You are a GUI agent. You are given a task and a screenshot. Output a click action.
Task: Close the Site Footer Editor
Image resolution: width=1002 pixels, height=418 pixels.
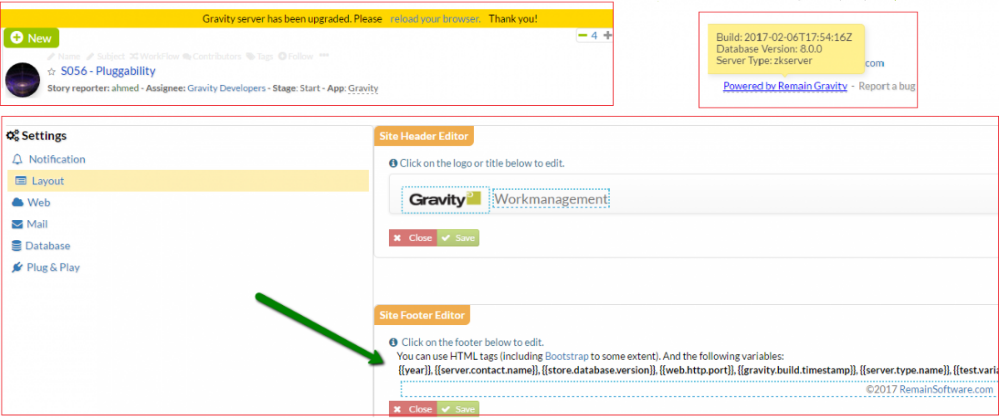413,409
